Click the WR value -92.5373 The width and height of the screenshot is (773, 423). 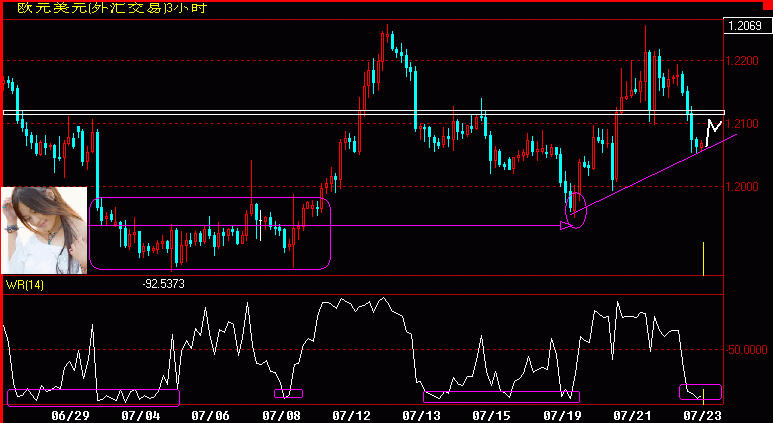163,284
